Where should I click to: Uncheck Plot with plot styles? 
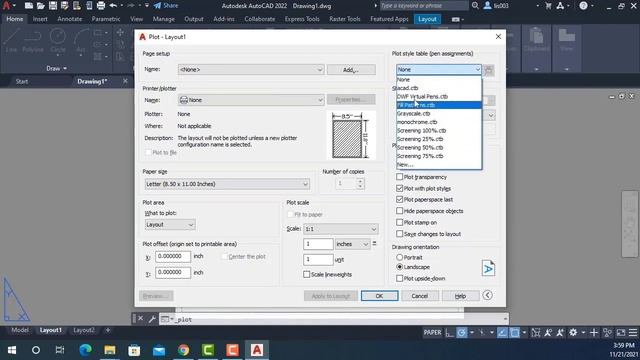click(x=400, y=188)
